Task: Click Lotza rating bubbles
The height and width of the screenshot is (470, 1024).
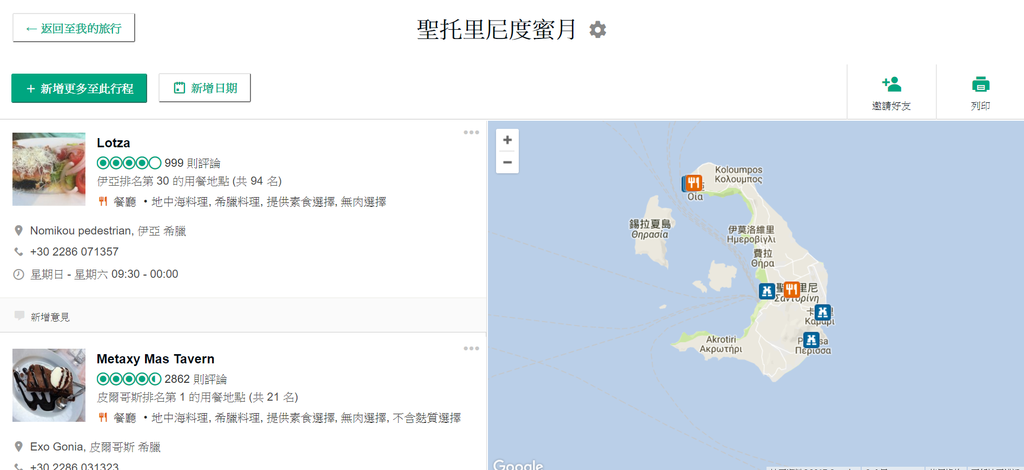Action: pos(129,163)
